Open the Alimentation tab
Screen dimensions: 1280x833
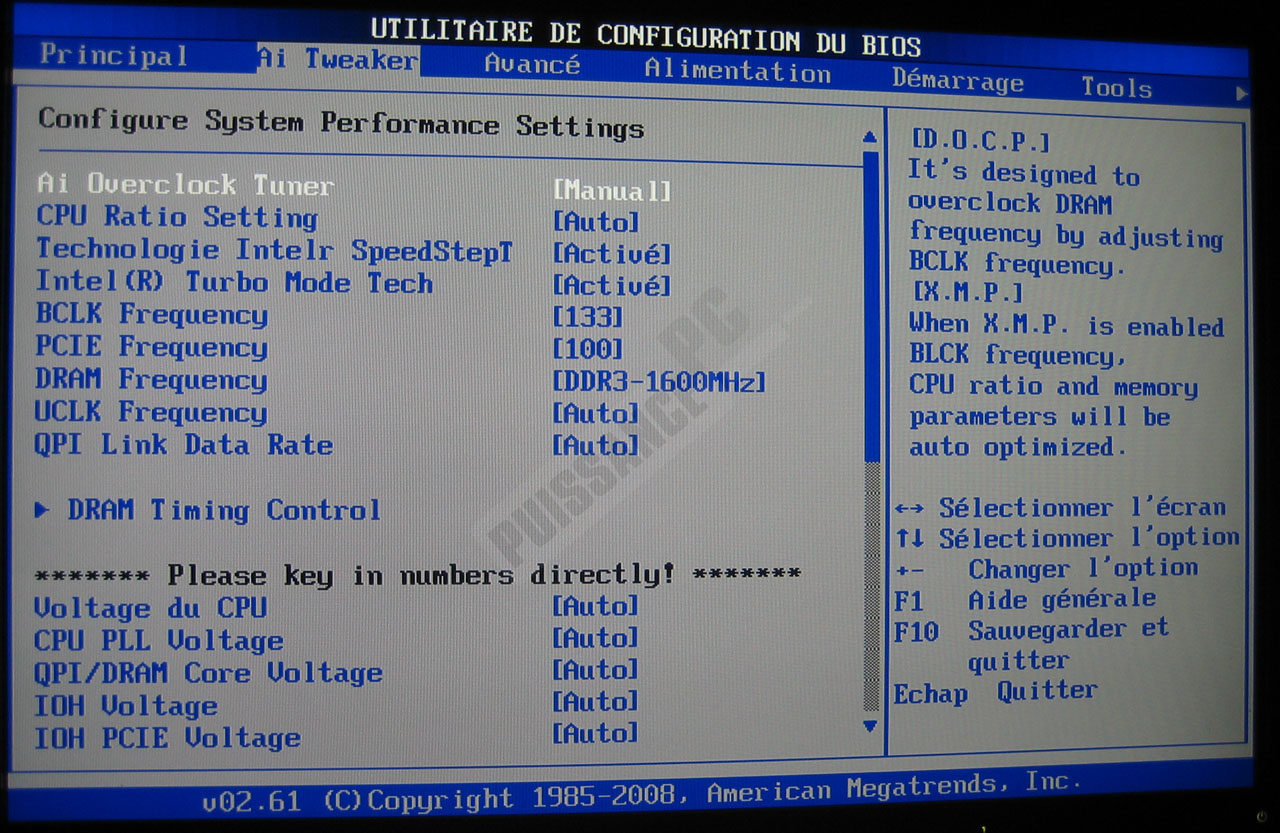[x=737, y=71]
